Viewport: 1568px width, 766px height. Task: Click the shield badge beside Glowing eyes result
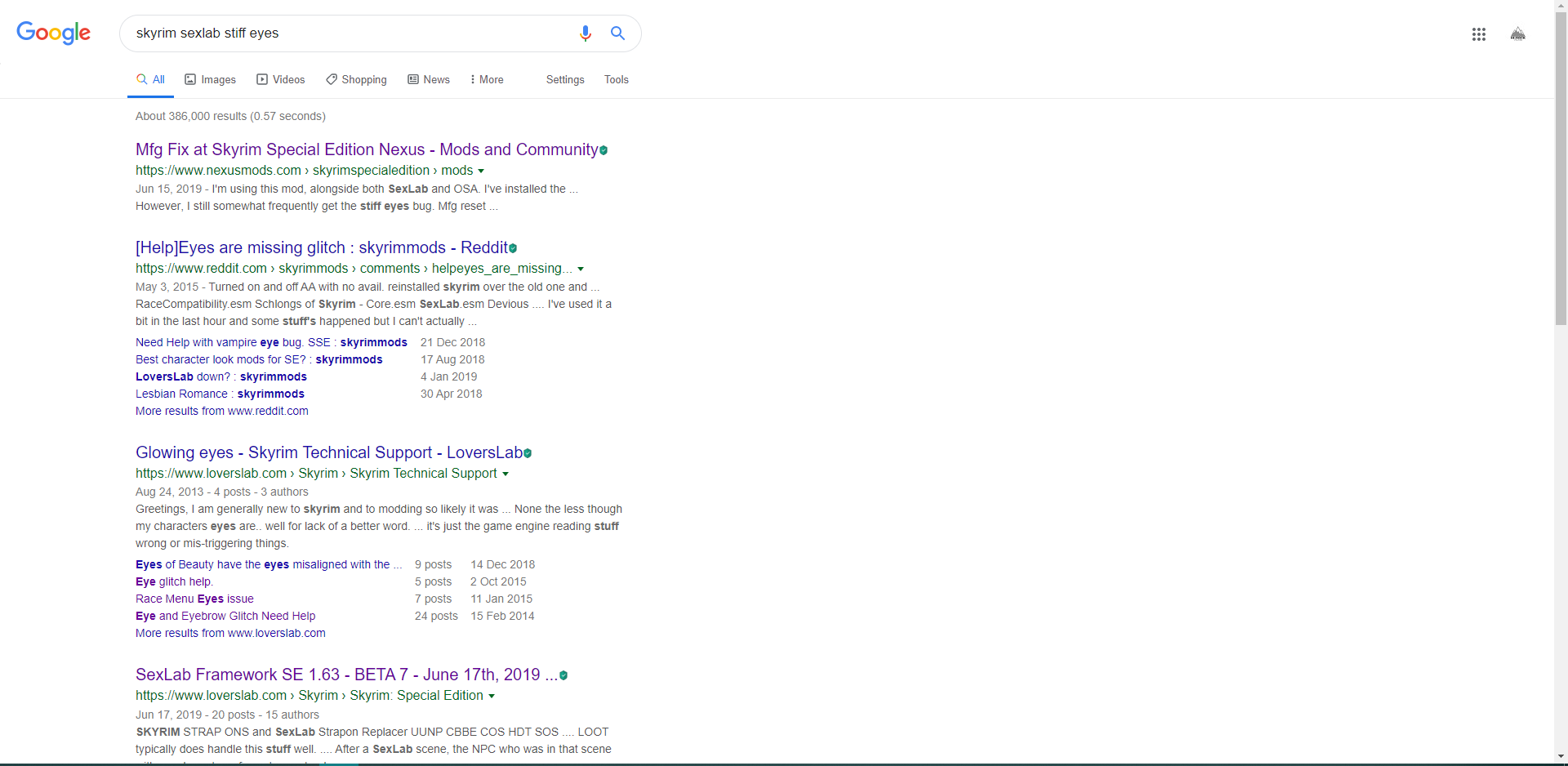coord(528,453)
